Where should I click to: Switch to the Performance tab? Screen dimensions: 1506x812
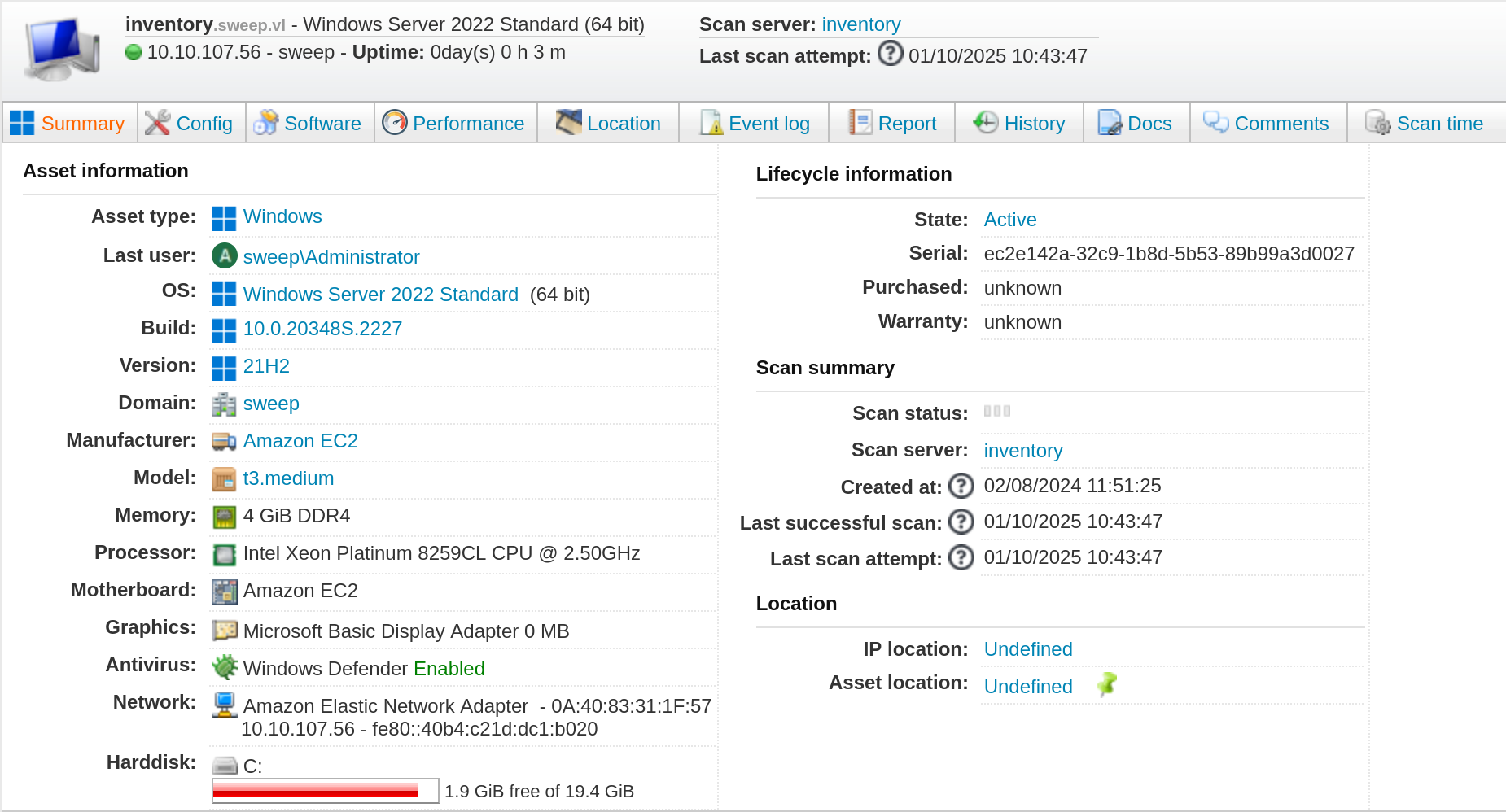click(455, 124)
